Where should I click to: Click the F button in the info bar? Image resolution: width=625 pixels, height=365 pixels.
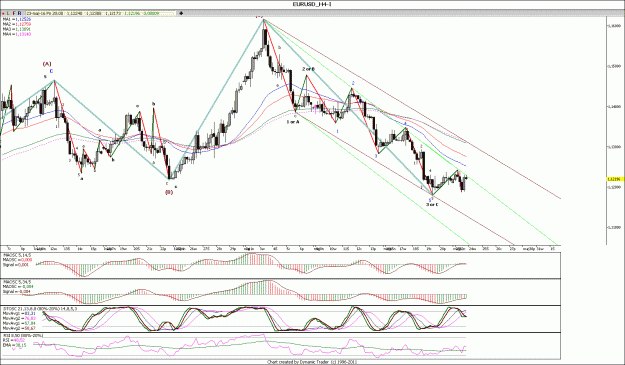[x=14, y=14]
